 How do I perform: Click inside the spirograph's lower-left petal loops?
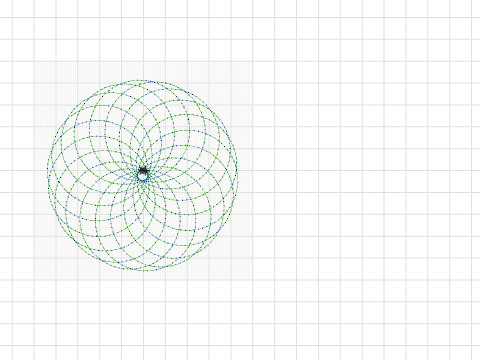click(97, 220)
